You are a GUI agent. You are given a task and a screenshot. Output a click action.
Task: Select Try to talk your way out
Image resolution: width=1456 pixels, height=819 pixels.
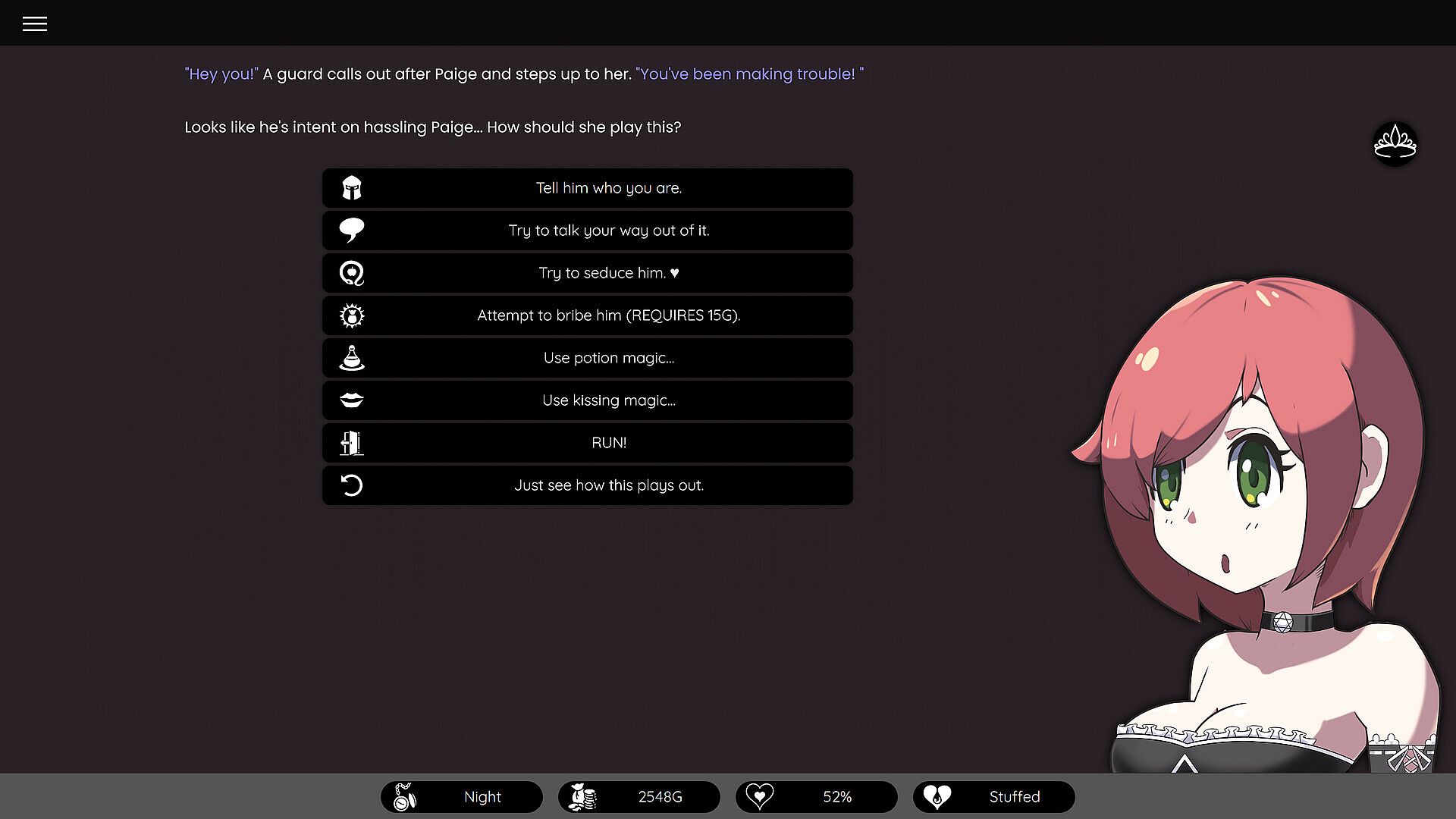[608, 231]
